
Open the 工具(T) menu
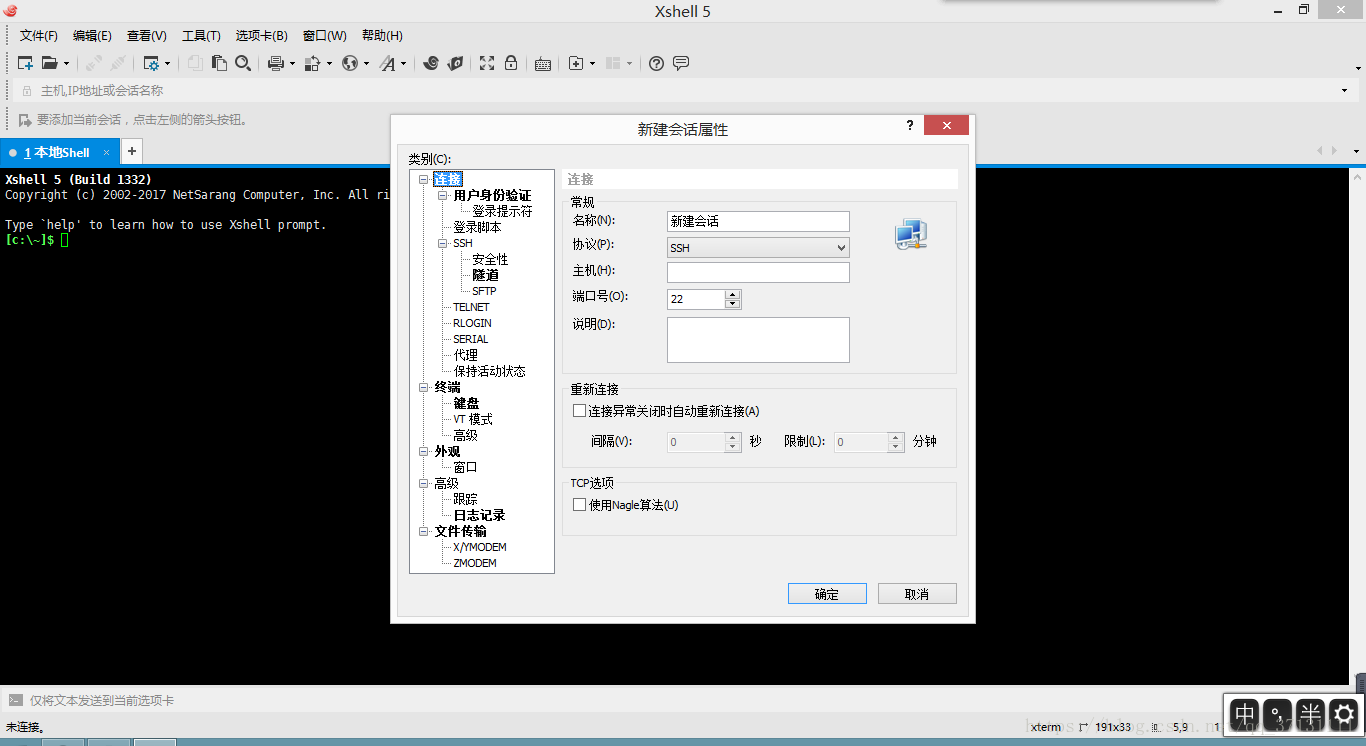tap(201, 35)
